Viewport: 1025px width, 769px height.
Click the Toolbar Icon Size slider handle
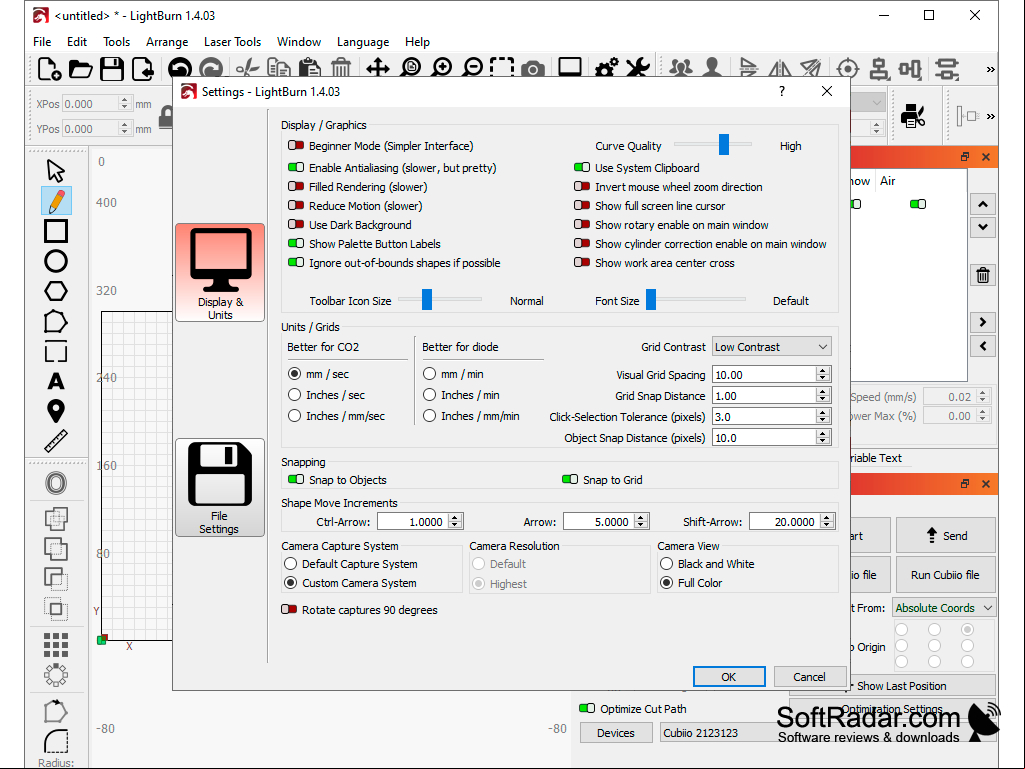tap(427, 299)
